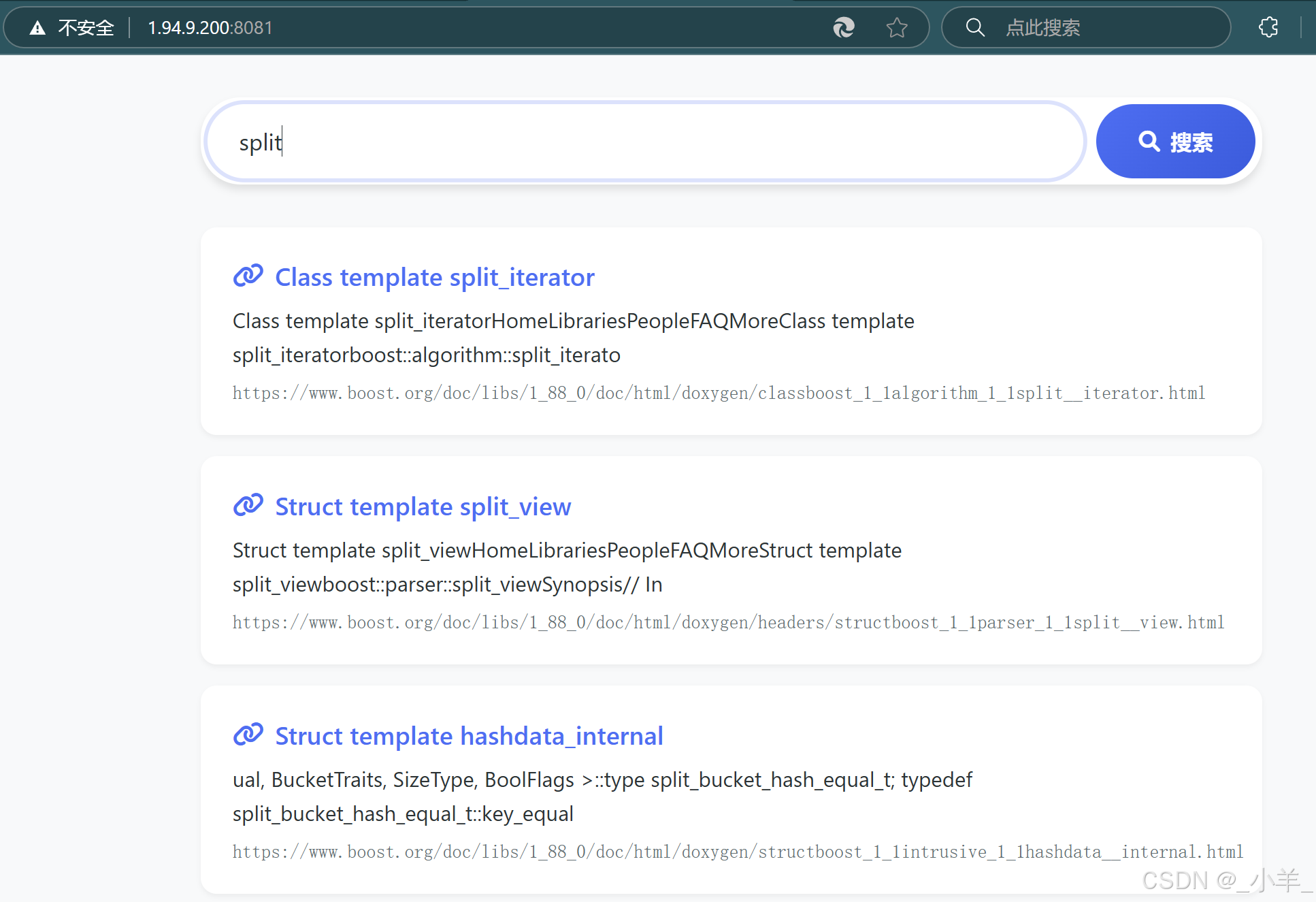The image size is (1316, 902).
Task: Click link icon beside hashdata_internal result
Action: (x=248, y=735)
